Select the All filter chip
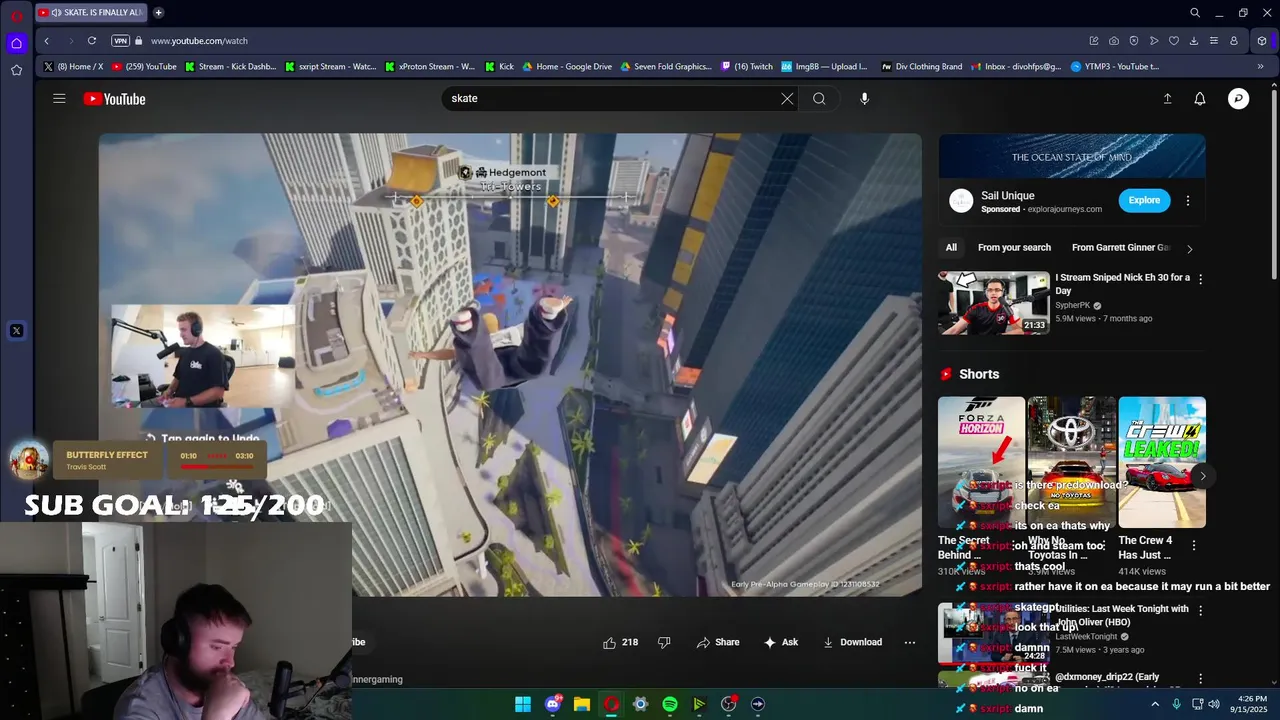The width and height of the screenshot is (1280, 720). [x=951, y=248]
